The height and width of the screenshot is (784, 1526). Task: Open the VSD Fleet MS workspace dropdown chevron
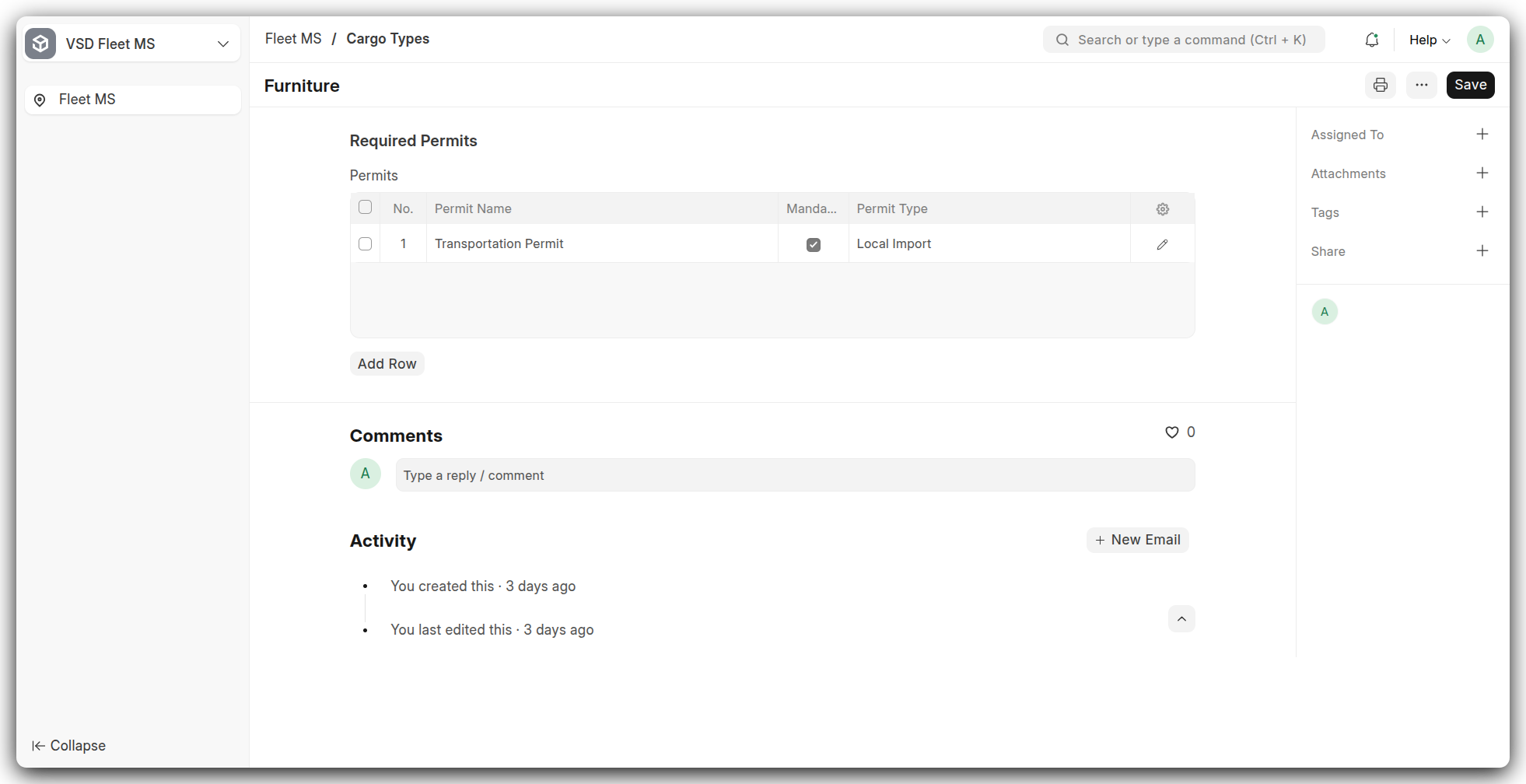click(223, 44)
